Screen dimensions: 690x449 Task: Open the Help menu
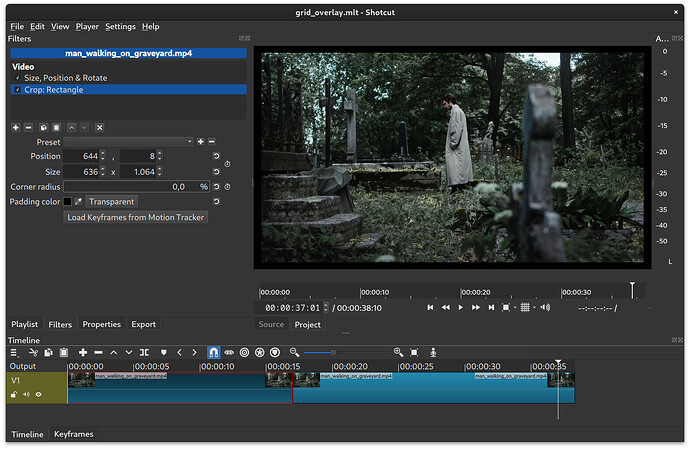tap(150, 26)
